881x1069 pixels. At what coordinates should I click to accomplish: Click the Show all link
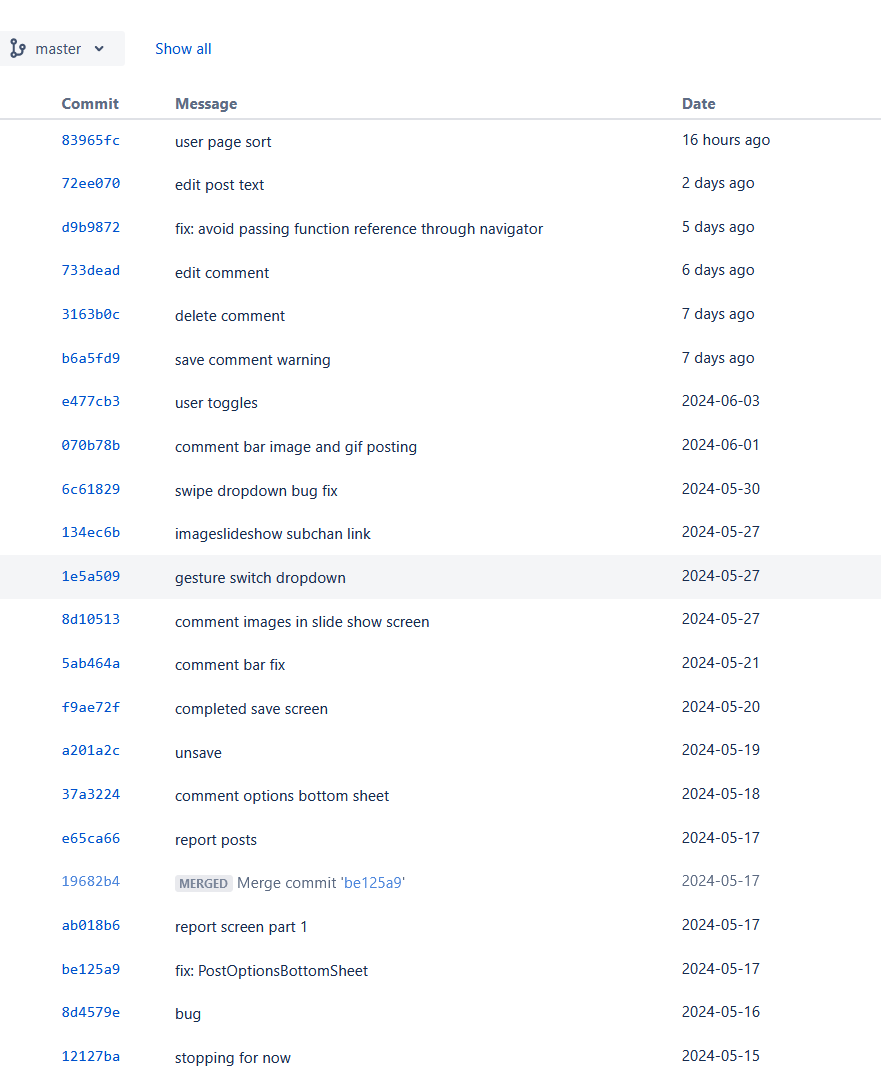(183, 49)
